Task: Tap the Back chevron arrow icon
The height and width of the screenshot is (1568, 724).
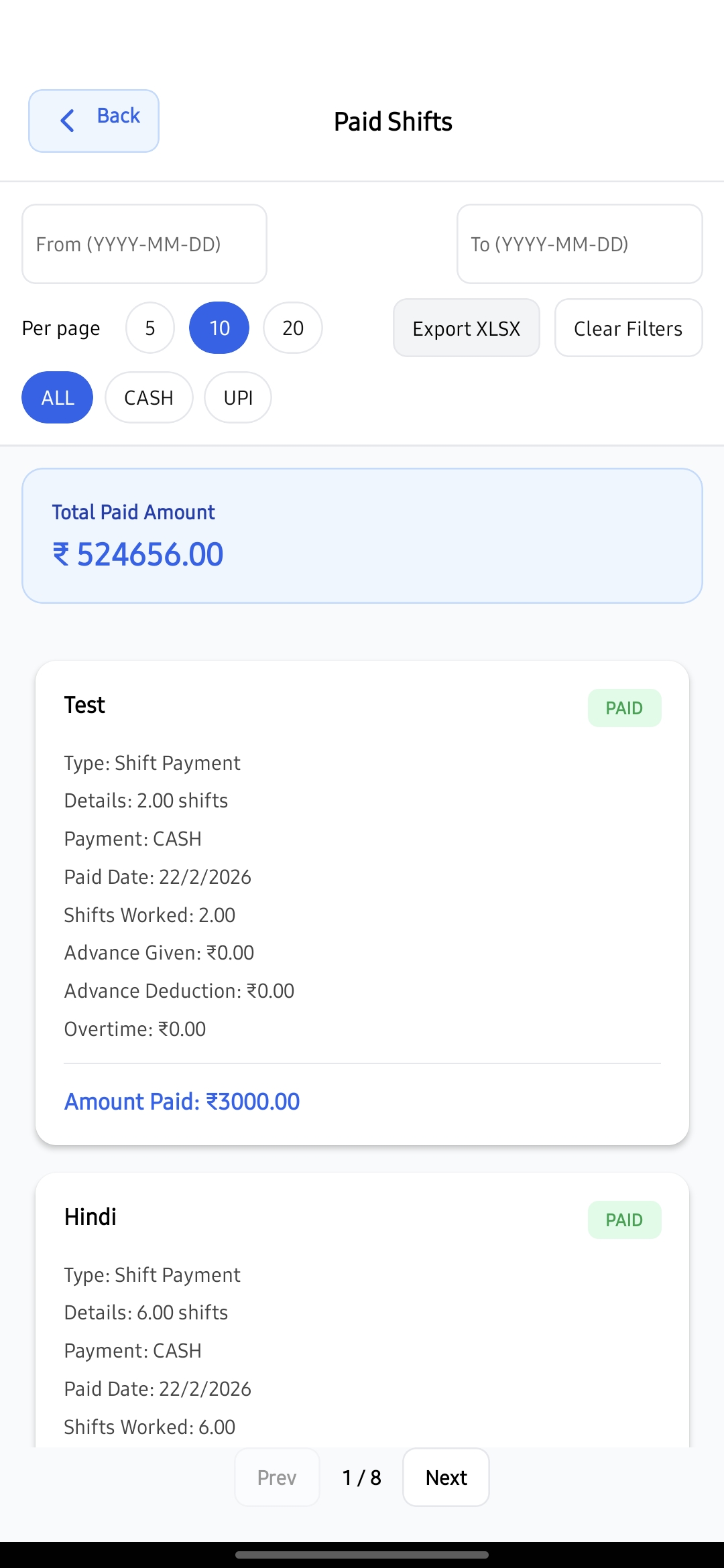Action: pyautogui.click(x=67, y=121)
